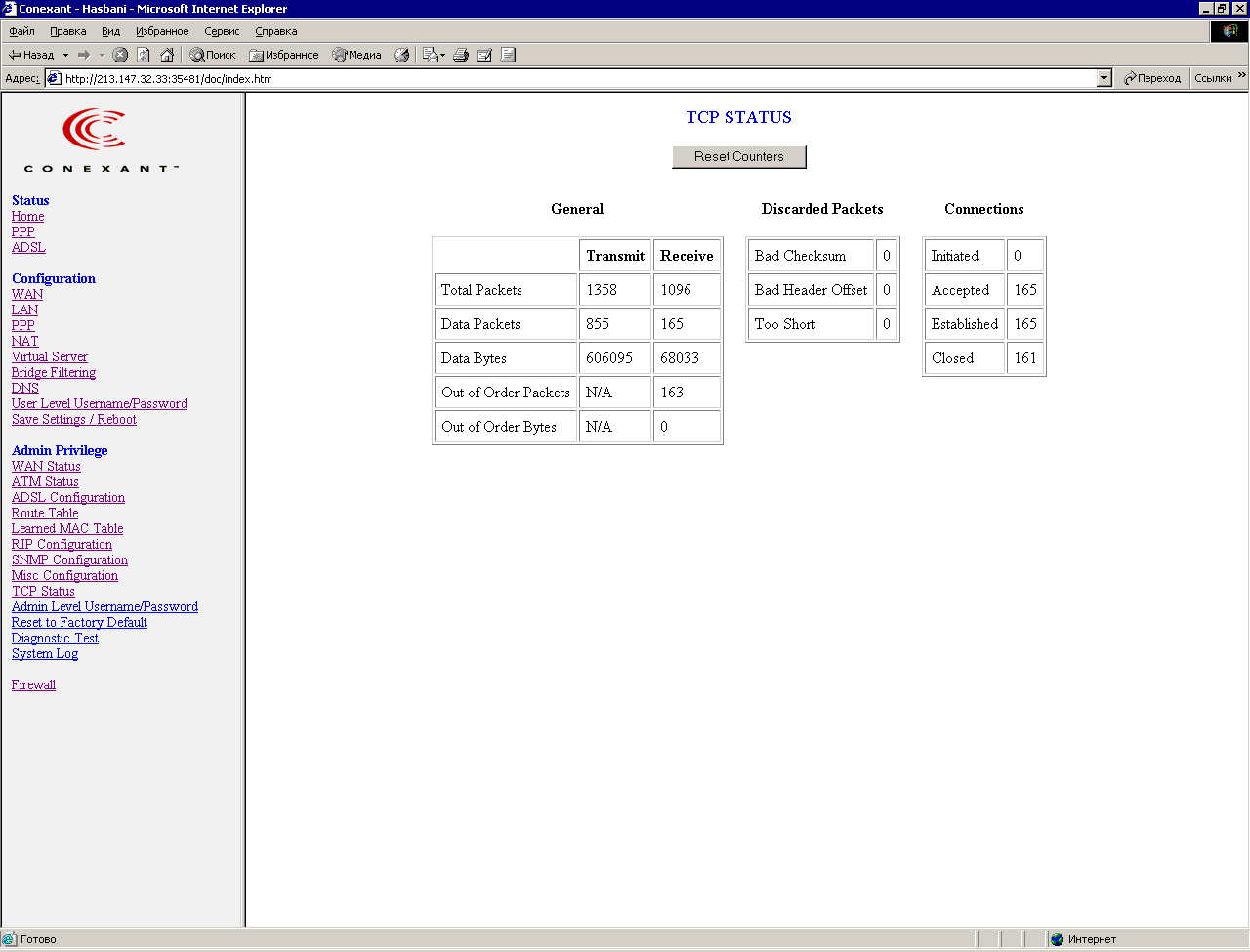Image resolution: width=1250 pixels, height=952 pixels.
Task: Open the Поиск (Search) pane
Action: (213, 55)
